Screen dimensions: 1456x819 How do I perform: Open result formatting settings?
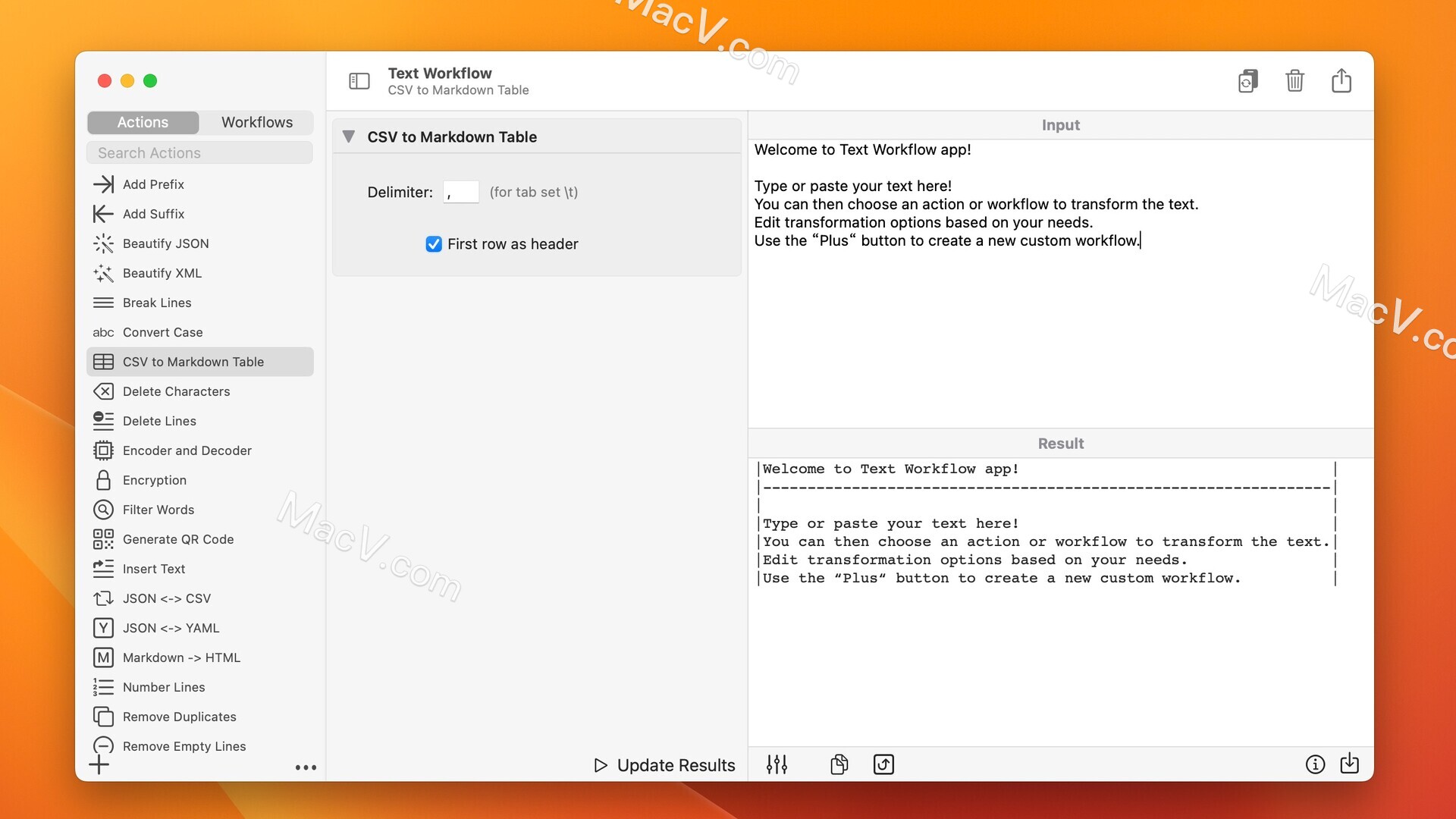pos(777,764)
